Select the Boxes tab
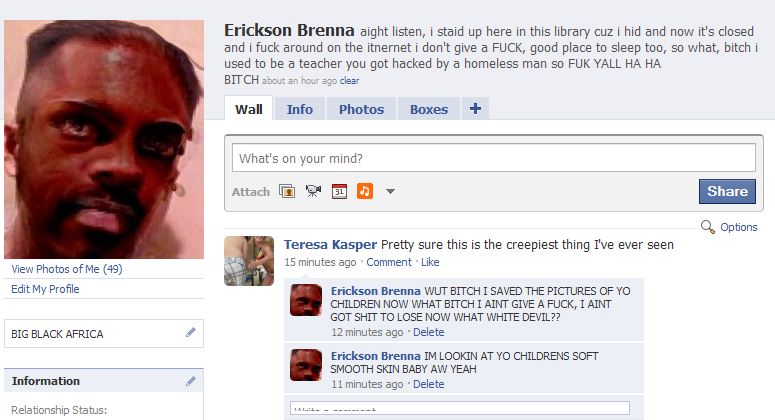Screen dimensions: 775x420 429,109
